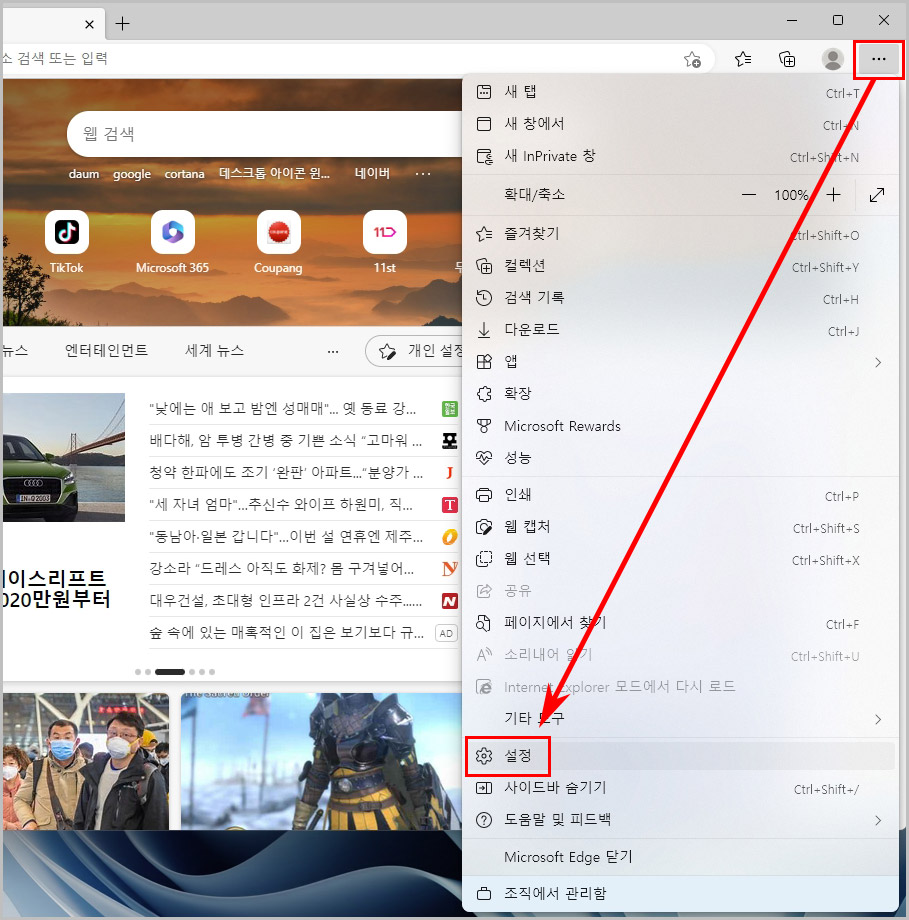The width and height of the screenshot is (909, 920).
Task: Open the Microsoft 365 shortcut icon
Action: 172,232
